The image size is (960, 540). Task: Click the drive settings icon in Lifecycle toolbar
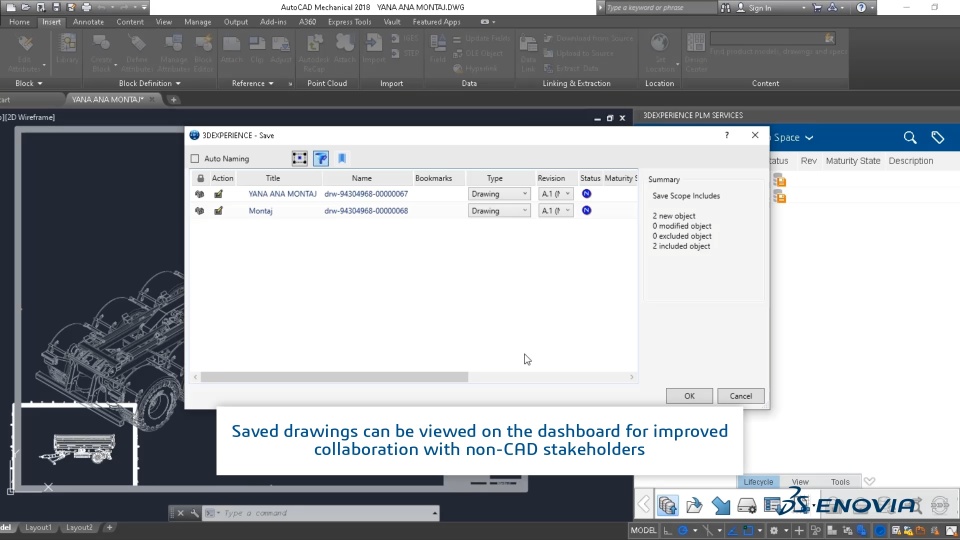tap(747, 505)
